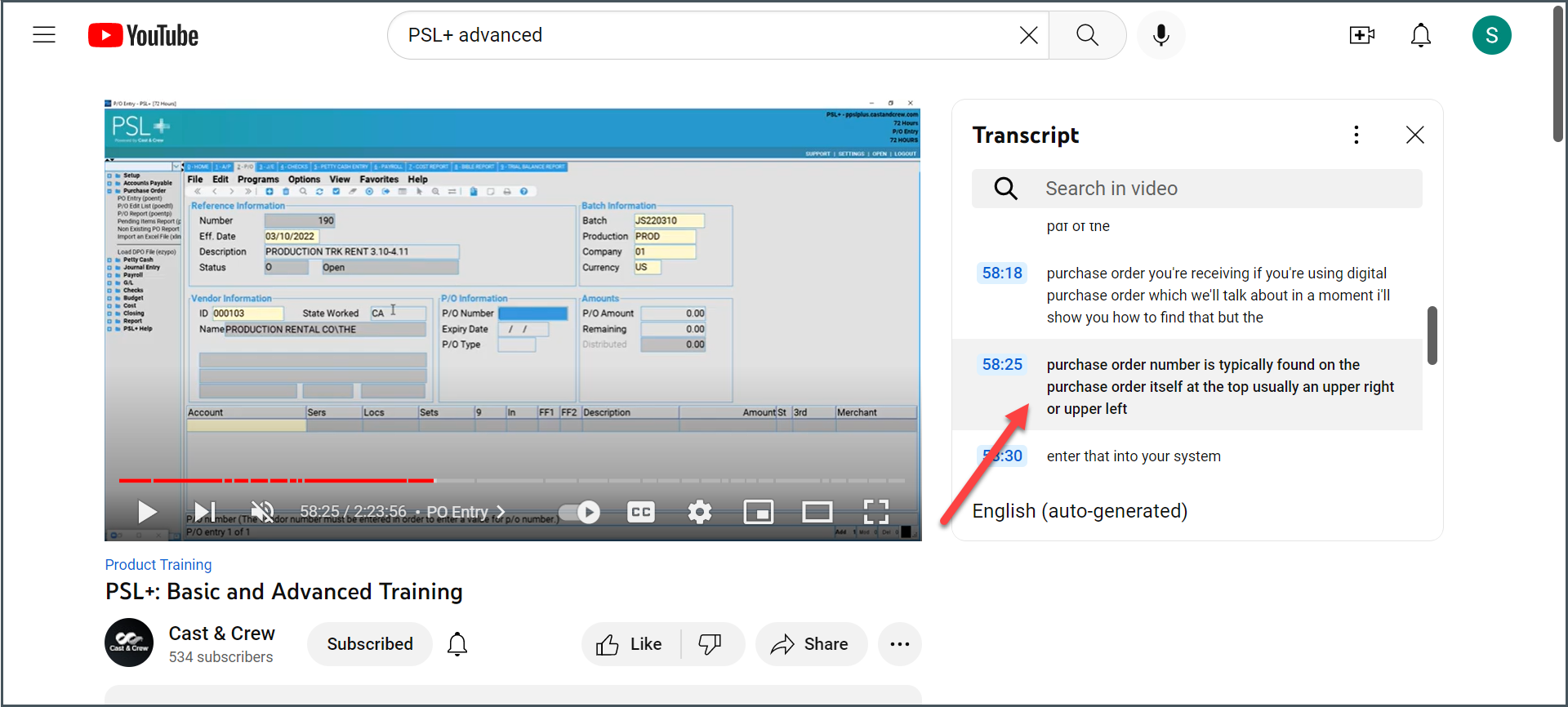Screen dimensions: 1568x707
Task: Use the page vertical scrollbar
Action: pos(1558,75)
